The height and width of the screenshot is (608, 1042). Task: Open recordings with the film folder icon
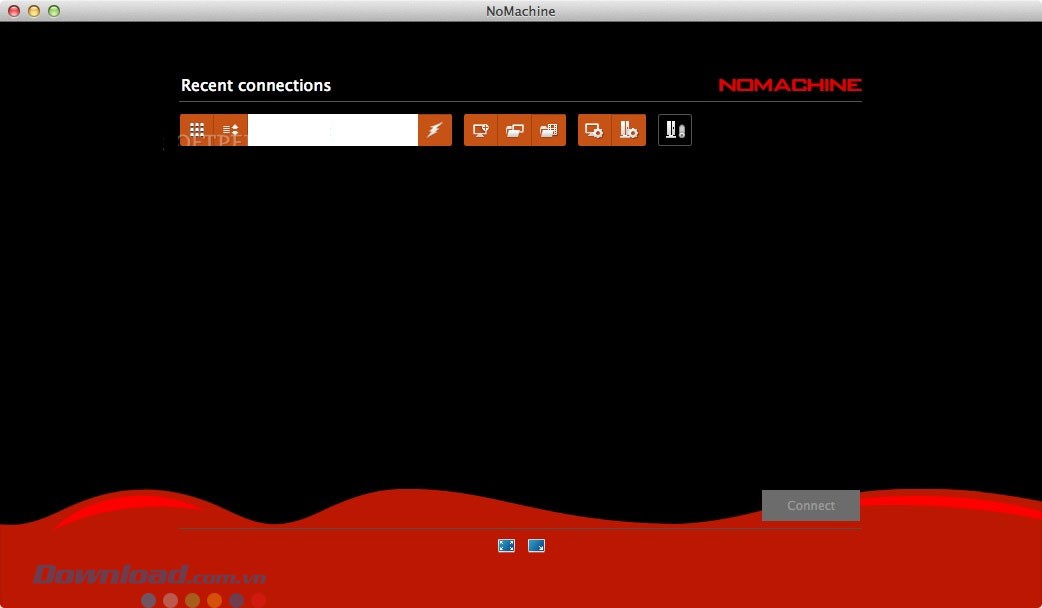coord(548,130)
